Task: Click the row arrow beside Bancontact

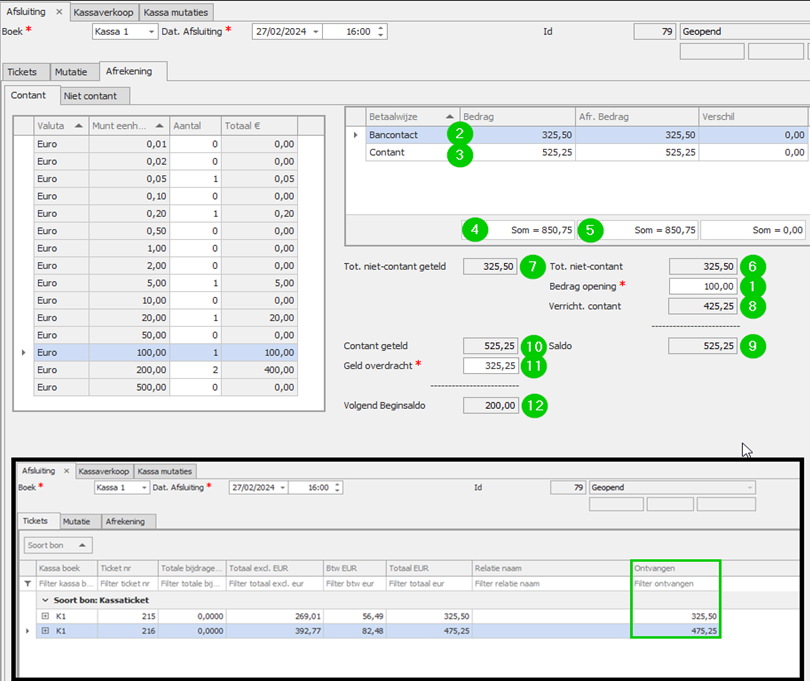Action: pos(355,135)
